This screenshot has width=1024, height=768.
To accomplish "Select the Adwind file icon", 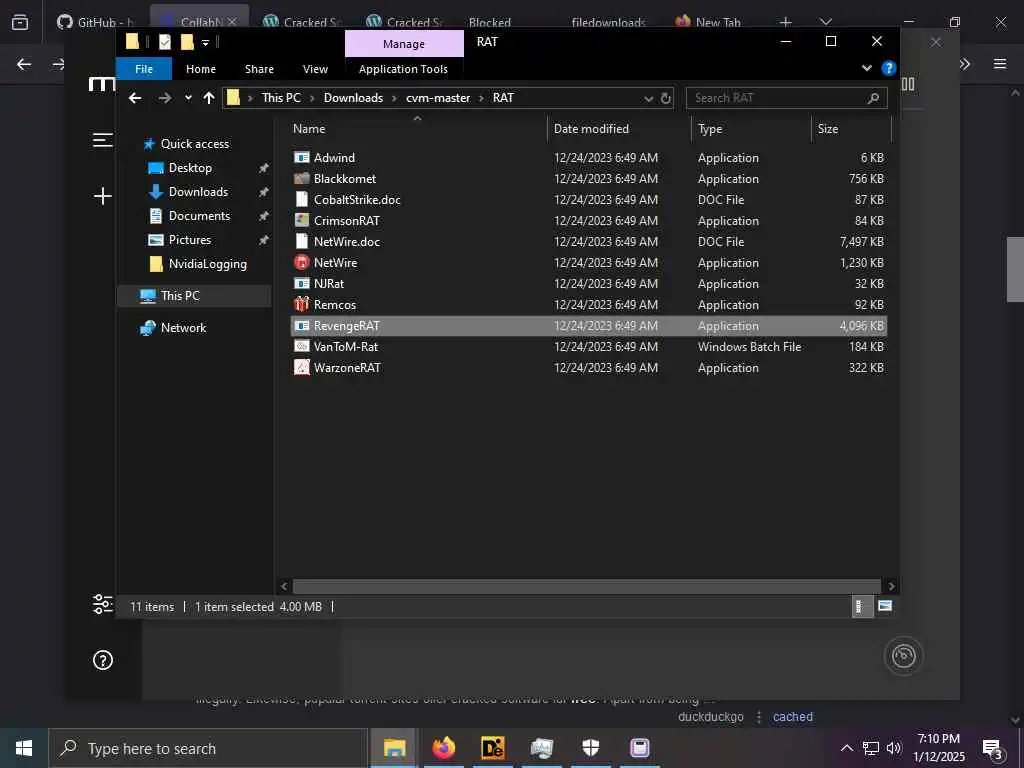I will coord(302,157).
